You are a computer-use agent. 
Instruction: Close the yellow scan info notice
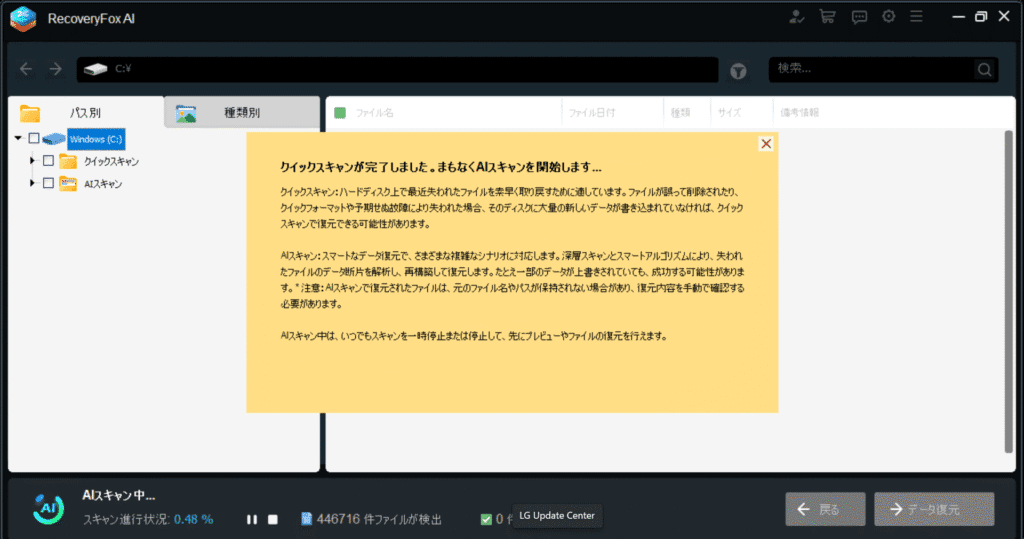[x=766, y=144]
